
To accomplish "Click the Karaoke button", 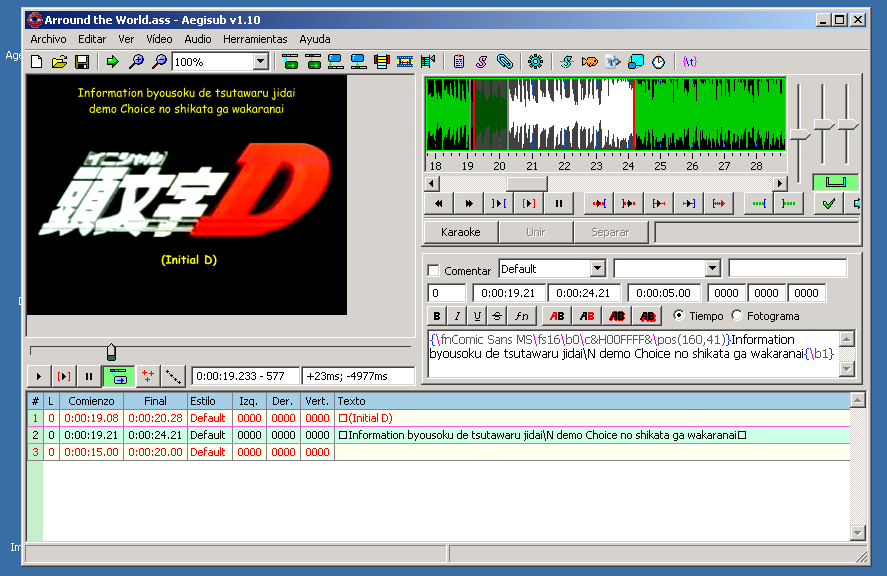I will tap(460, 232).
